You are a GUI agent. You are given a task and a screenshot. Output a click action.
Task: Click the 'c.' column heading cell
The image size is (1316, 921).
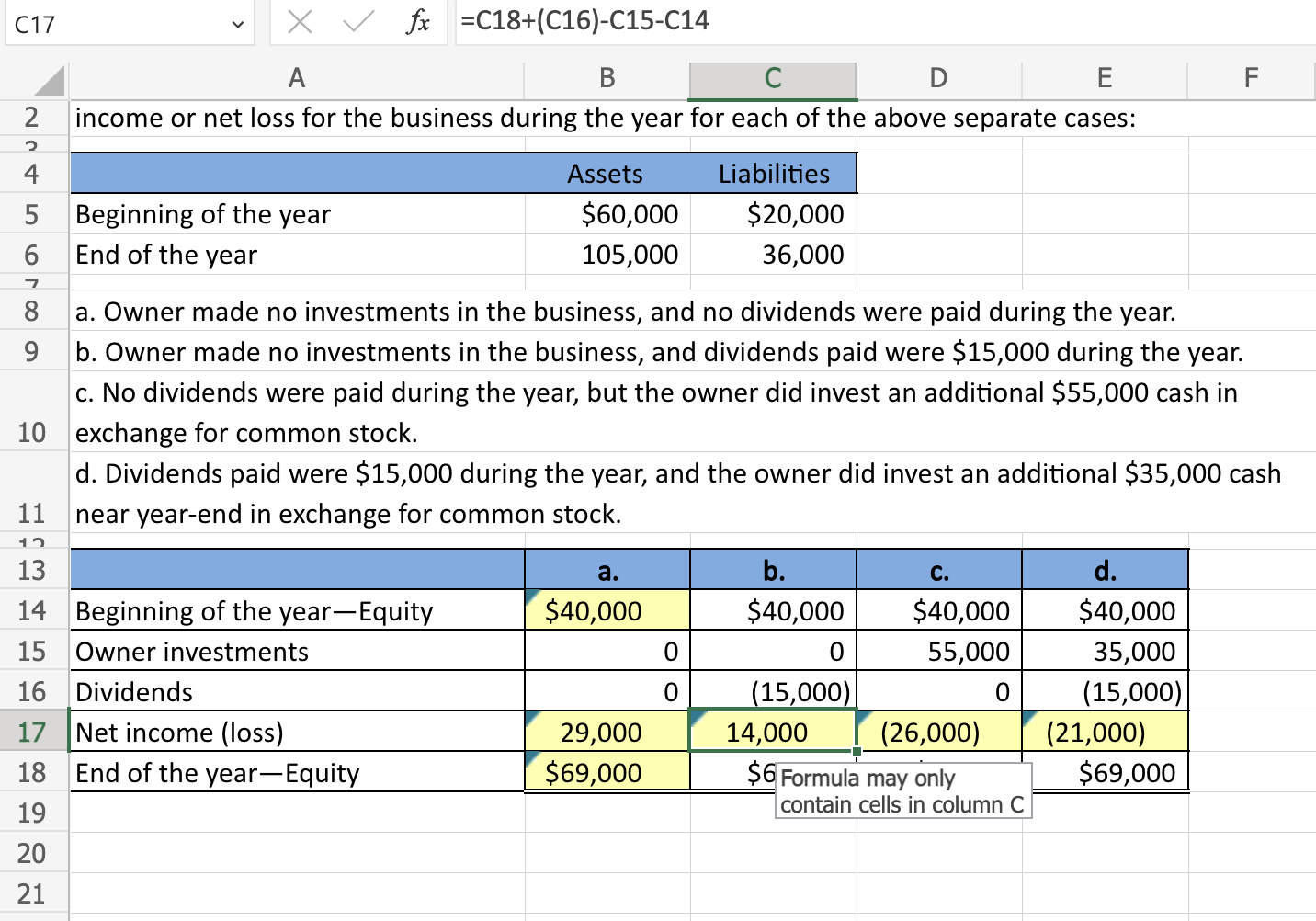(938, 571)
